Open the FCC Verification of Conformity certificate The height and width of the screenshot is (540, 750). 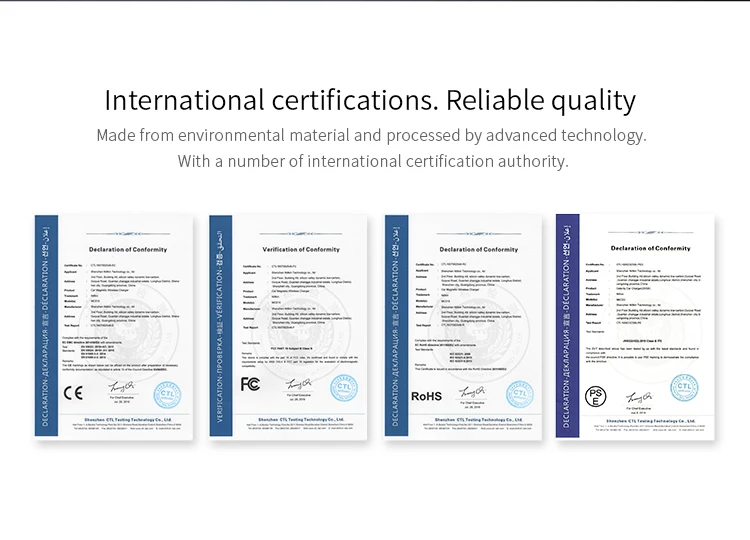click(288, 326)
